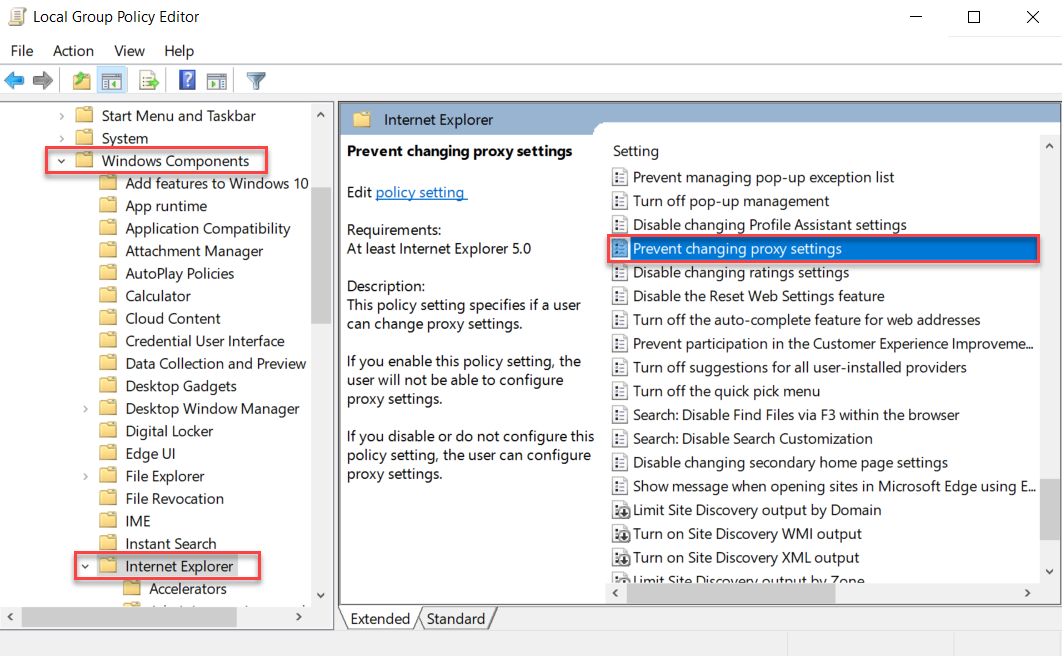Toggle the action pane icon

click(x=217, y=80)
